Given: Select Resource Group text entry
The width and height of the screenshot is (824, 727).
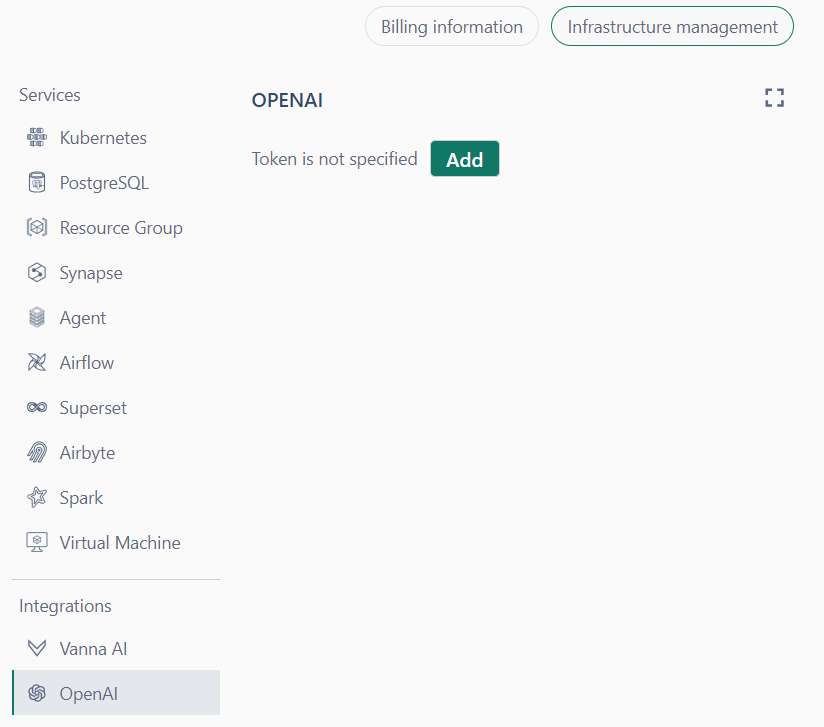Looking at the screenshot, I should pos(121,228).
